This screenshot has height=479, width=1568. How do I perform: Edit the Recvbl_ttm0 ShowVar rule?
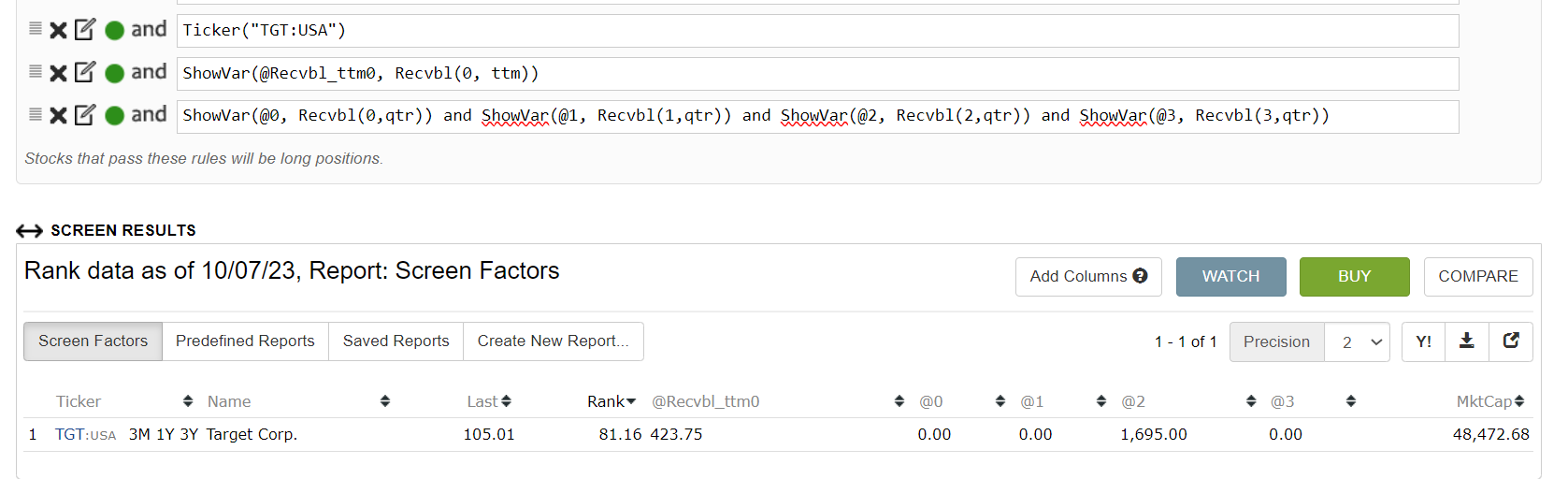point(85,72)
